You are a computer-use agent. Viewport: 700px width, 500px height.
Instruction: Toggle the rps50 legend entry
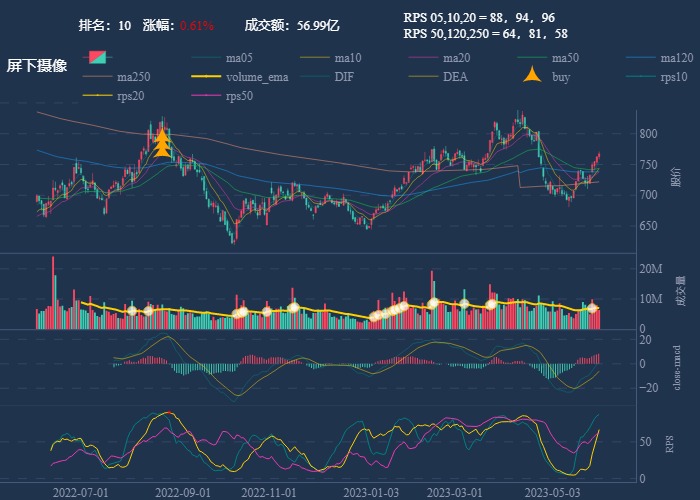point(239,96)
